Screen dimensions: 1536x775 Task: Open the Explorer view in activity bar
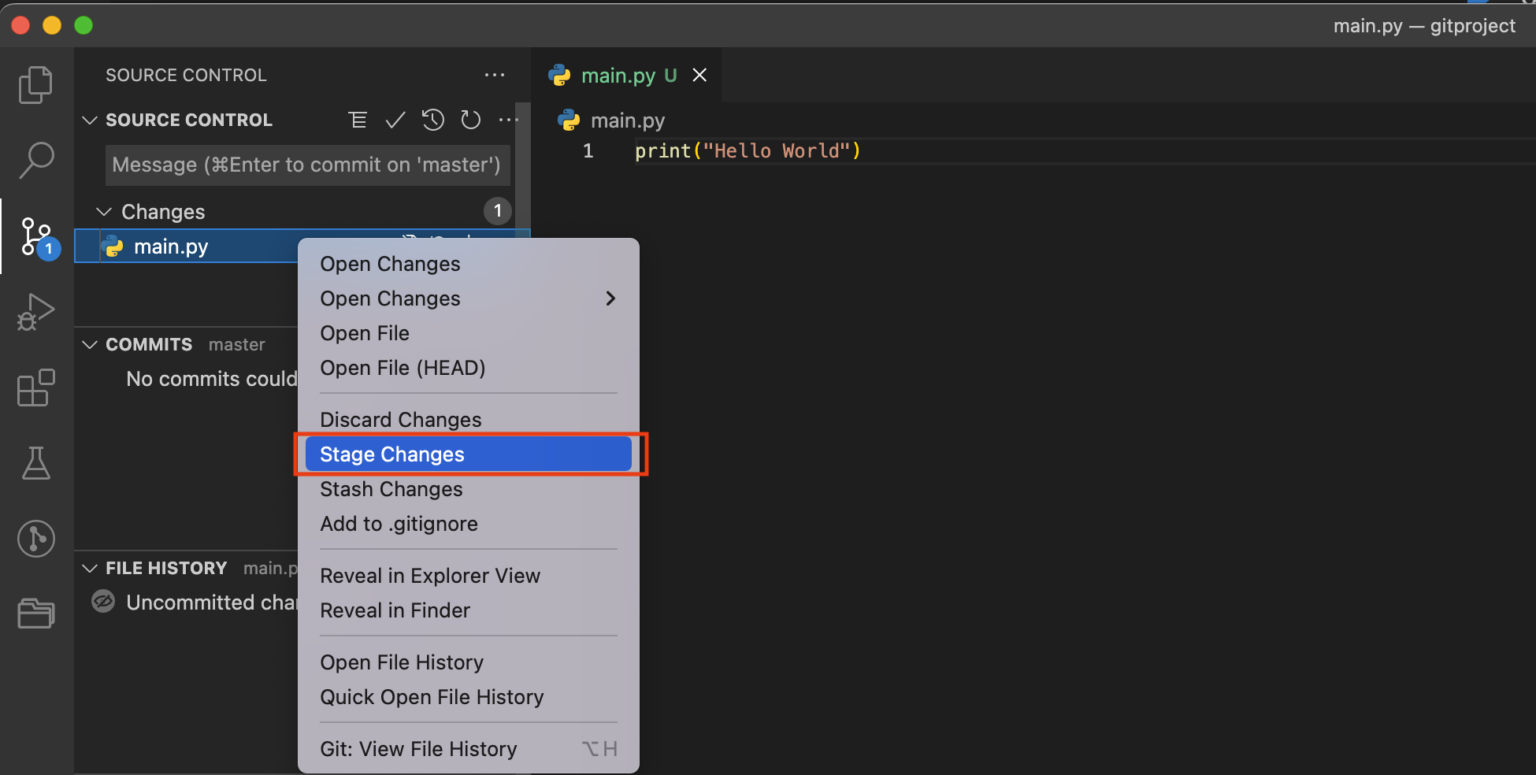click(x=36, y=85)
